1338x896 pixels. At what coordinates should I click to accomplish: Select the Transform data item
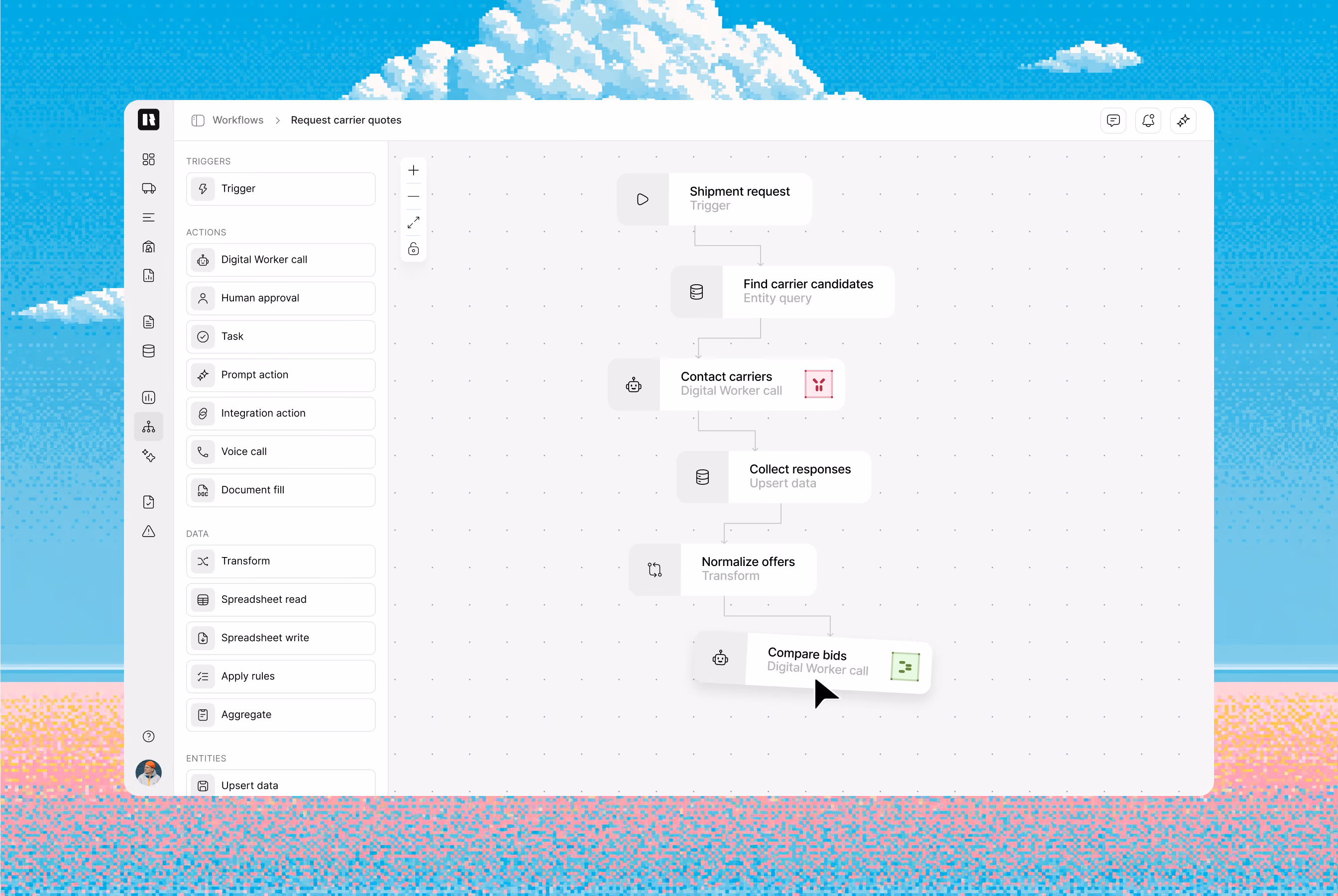[x=281, y=560]
